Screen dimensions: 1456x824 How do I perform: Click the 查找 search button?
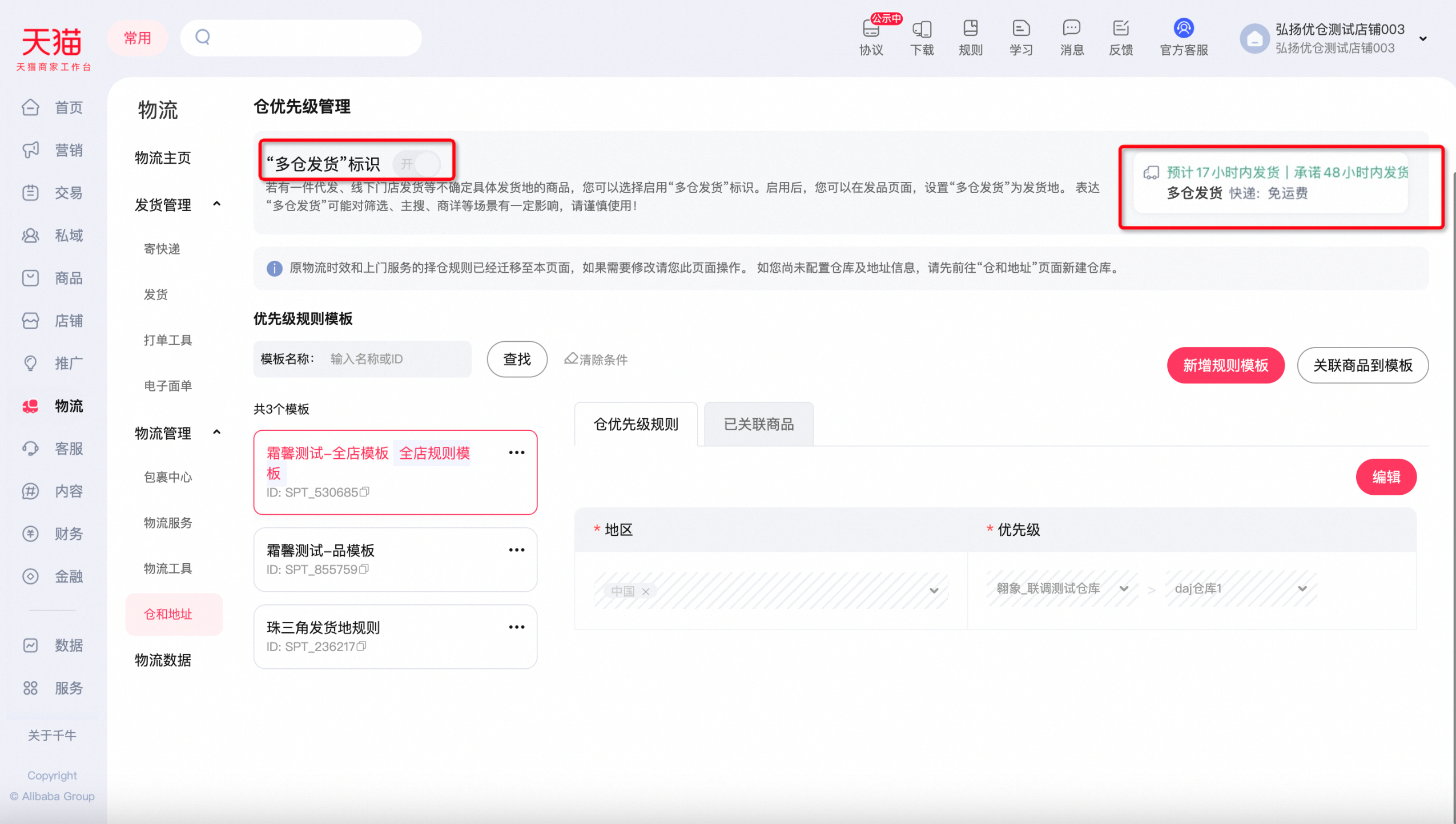517,359
